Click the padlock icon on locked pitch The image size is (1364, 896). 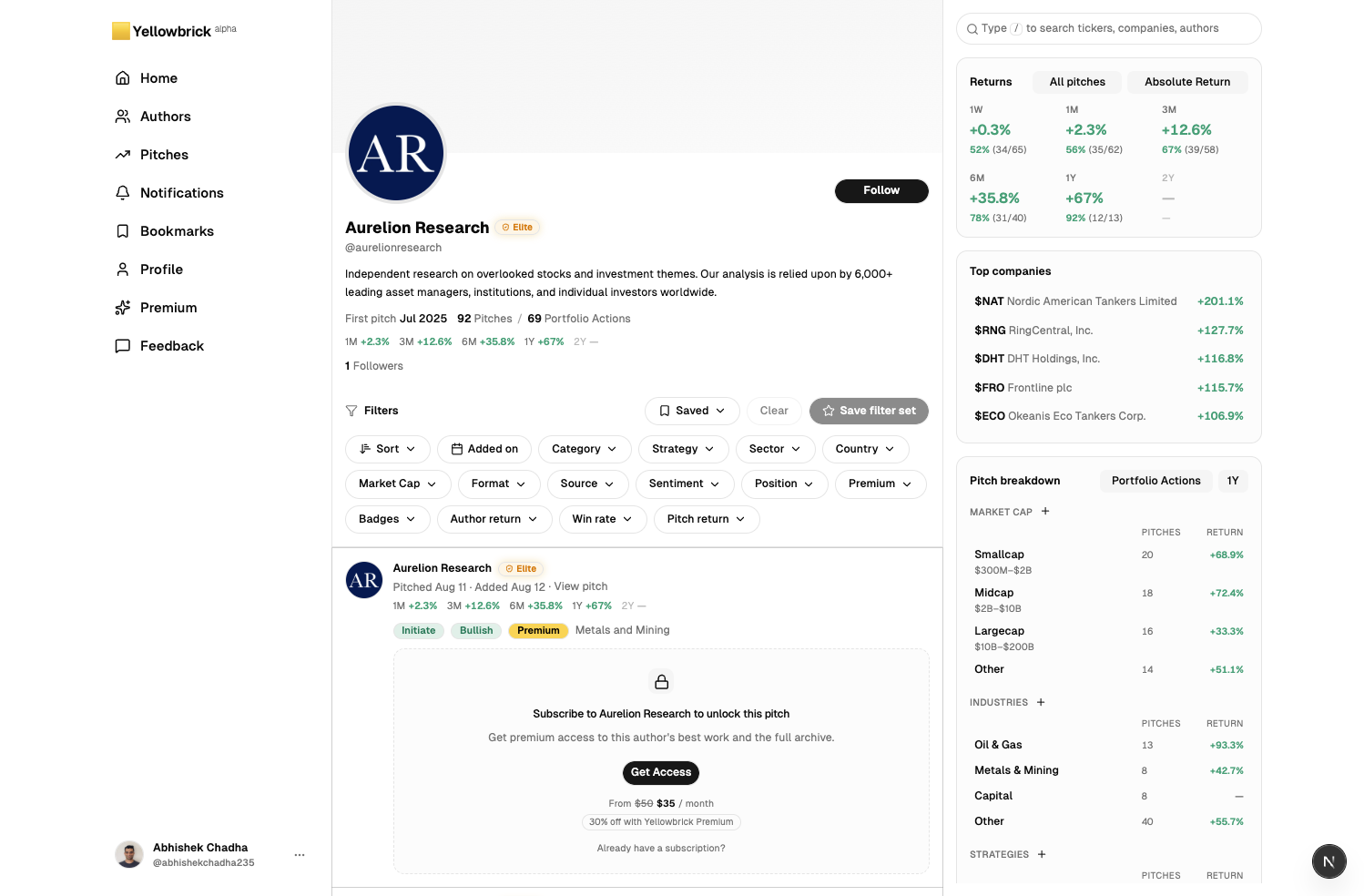coord(662,681)
